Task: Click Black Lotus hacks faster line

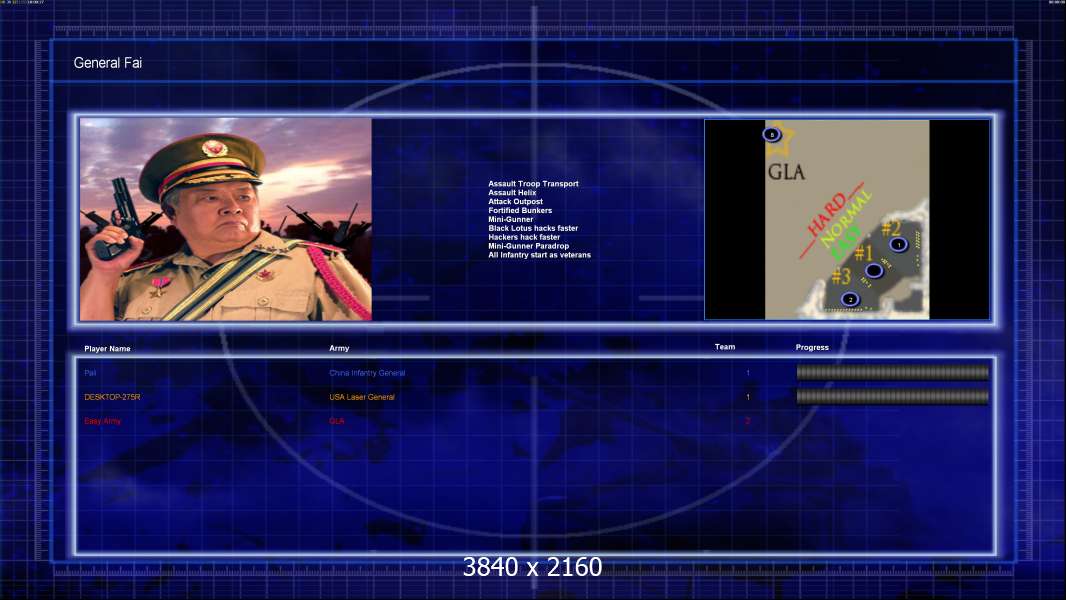Action: pos(533,228)
